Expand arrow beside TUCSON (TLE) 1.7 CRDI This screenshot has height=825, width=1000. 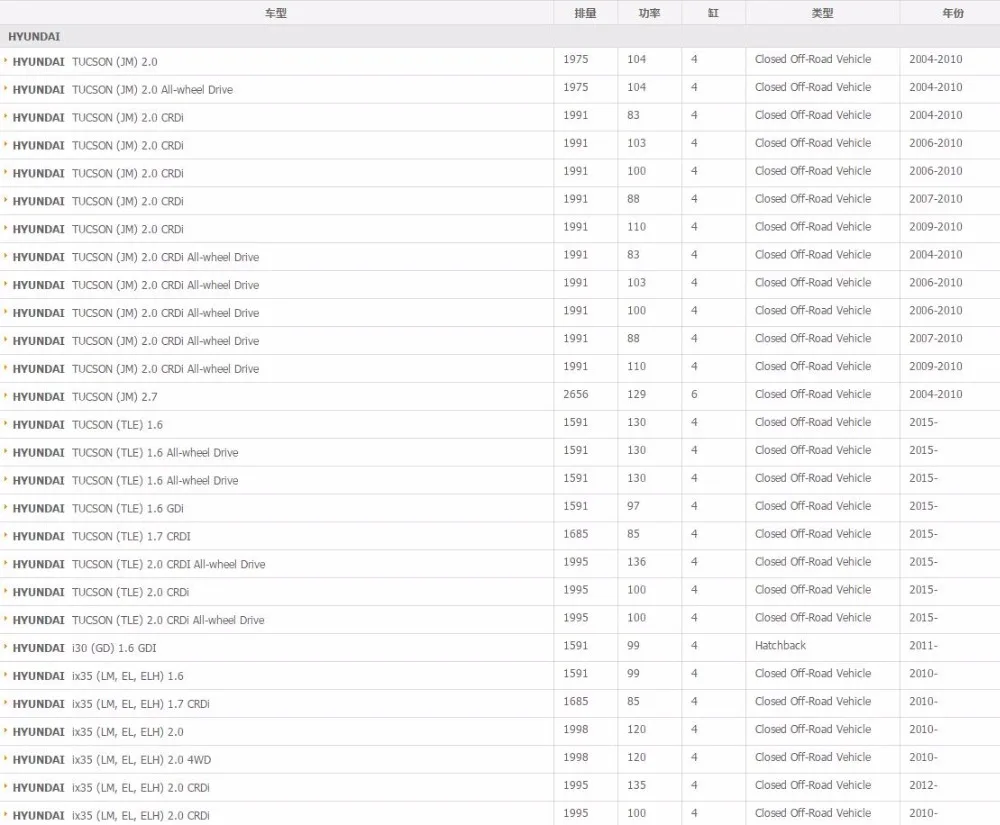(x=6, y=536)
